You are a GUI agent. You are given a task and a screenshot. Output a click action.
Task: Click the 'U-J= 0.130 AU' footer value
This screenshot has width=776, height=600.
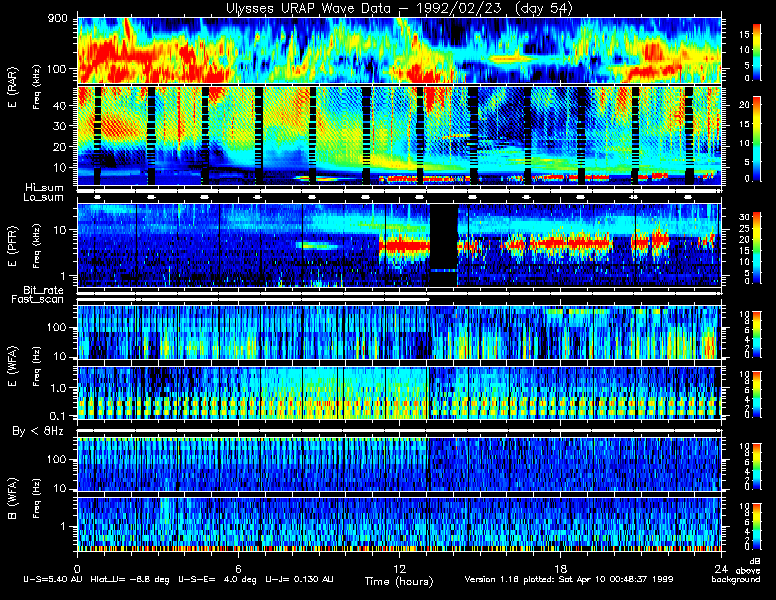299,579
